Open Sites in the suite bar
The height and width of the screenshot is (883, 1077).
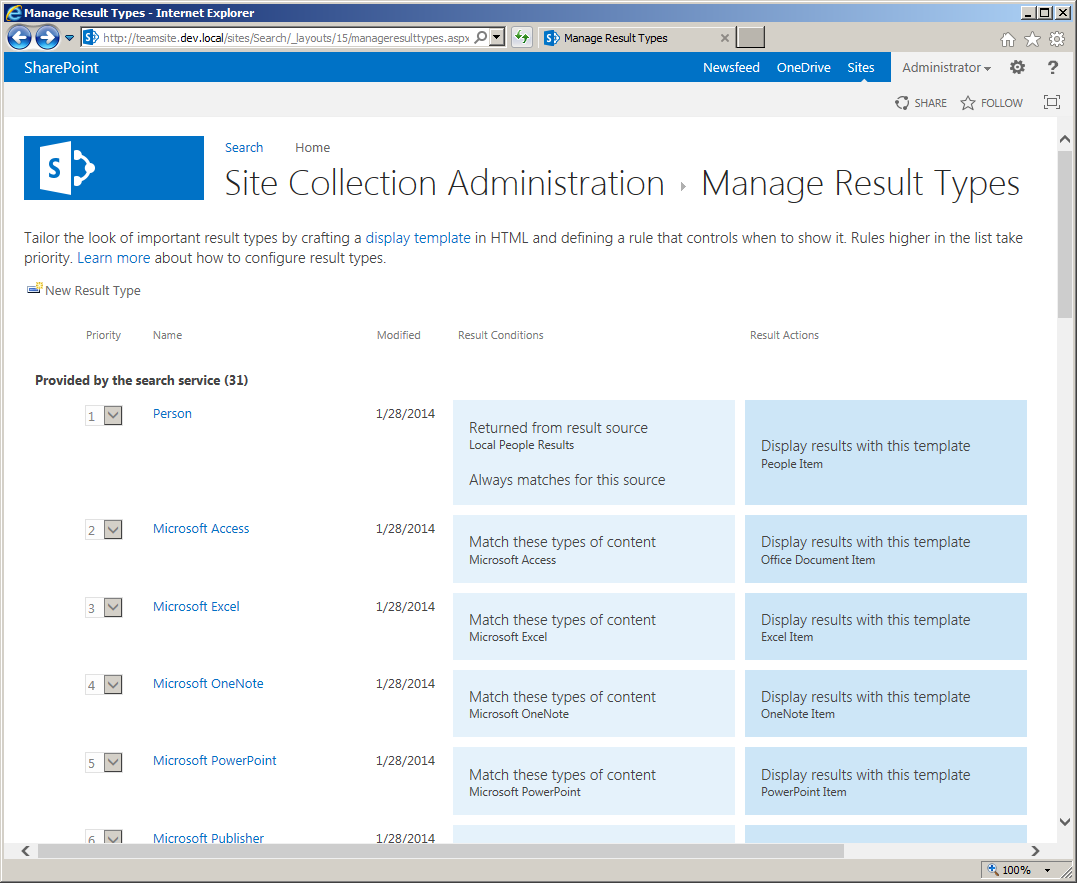coord(861,67)
